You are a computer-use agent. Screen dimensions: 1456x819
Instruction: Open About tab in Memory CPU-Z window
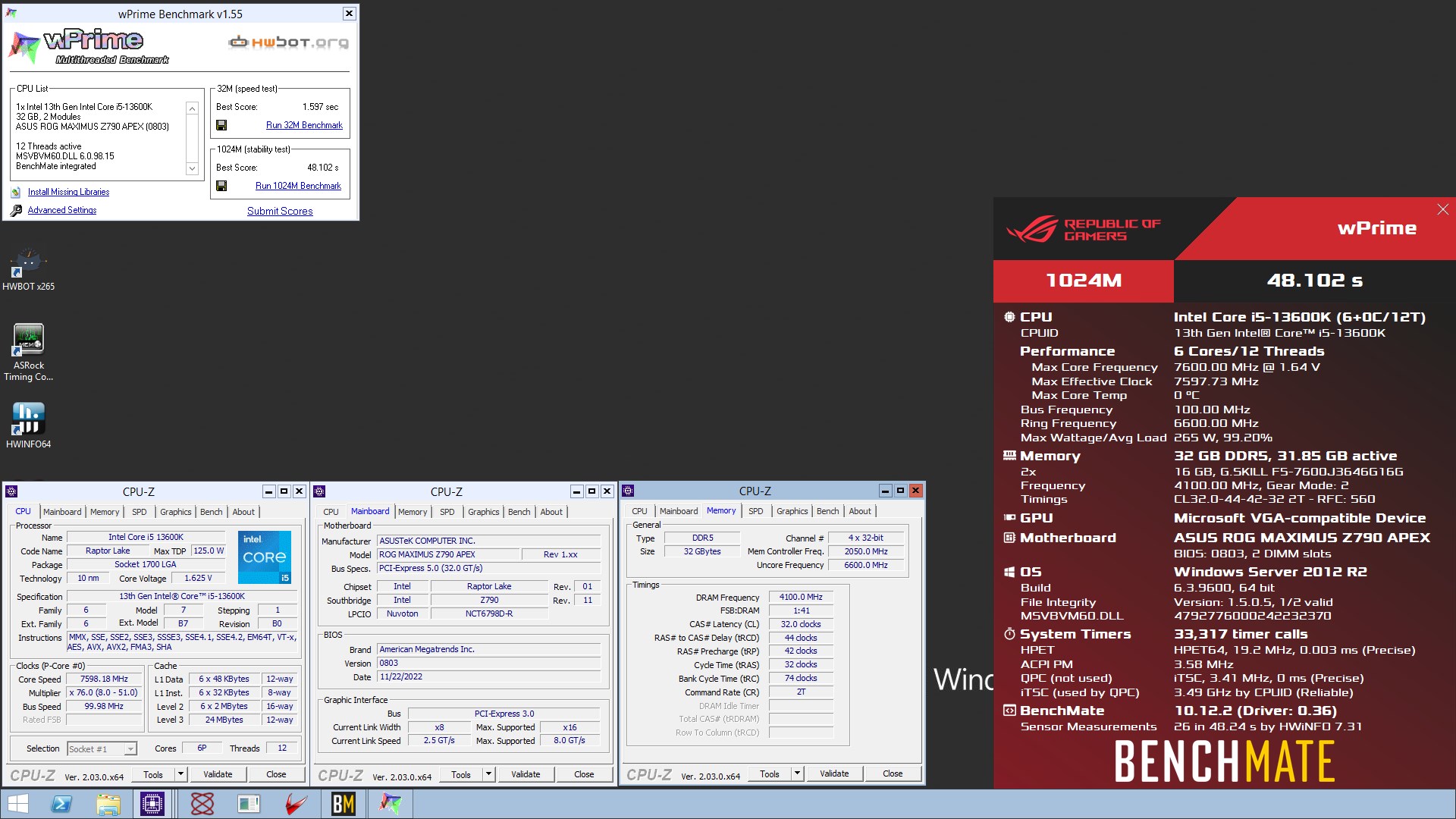tap(860, 511)
